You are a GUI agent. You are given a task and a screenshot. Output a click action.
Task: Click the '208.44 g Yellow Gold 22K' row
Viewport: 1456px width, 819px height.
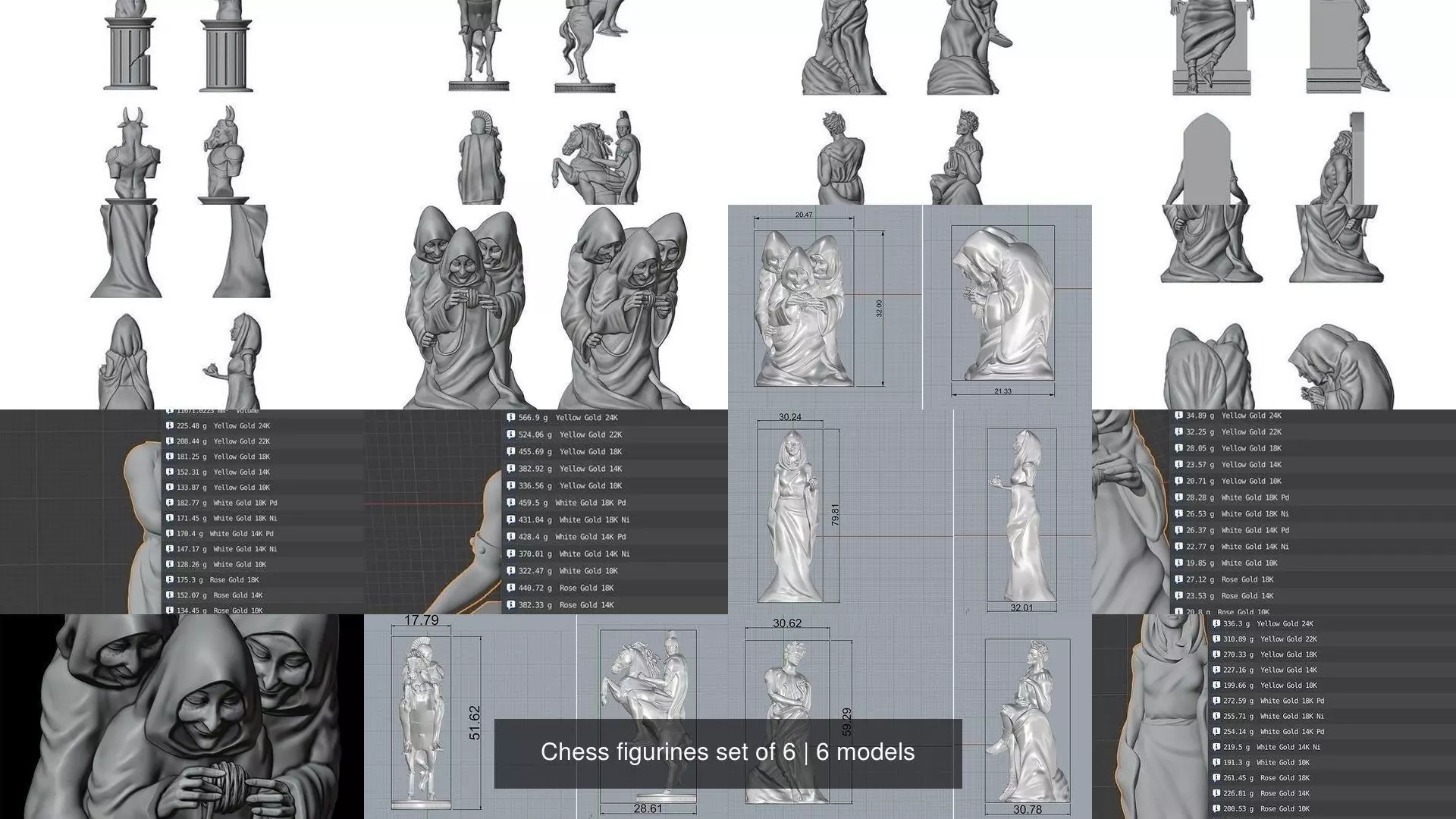(264, 441)
